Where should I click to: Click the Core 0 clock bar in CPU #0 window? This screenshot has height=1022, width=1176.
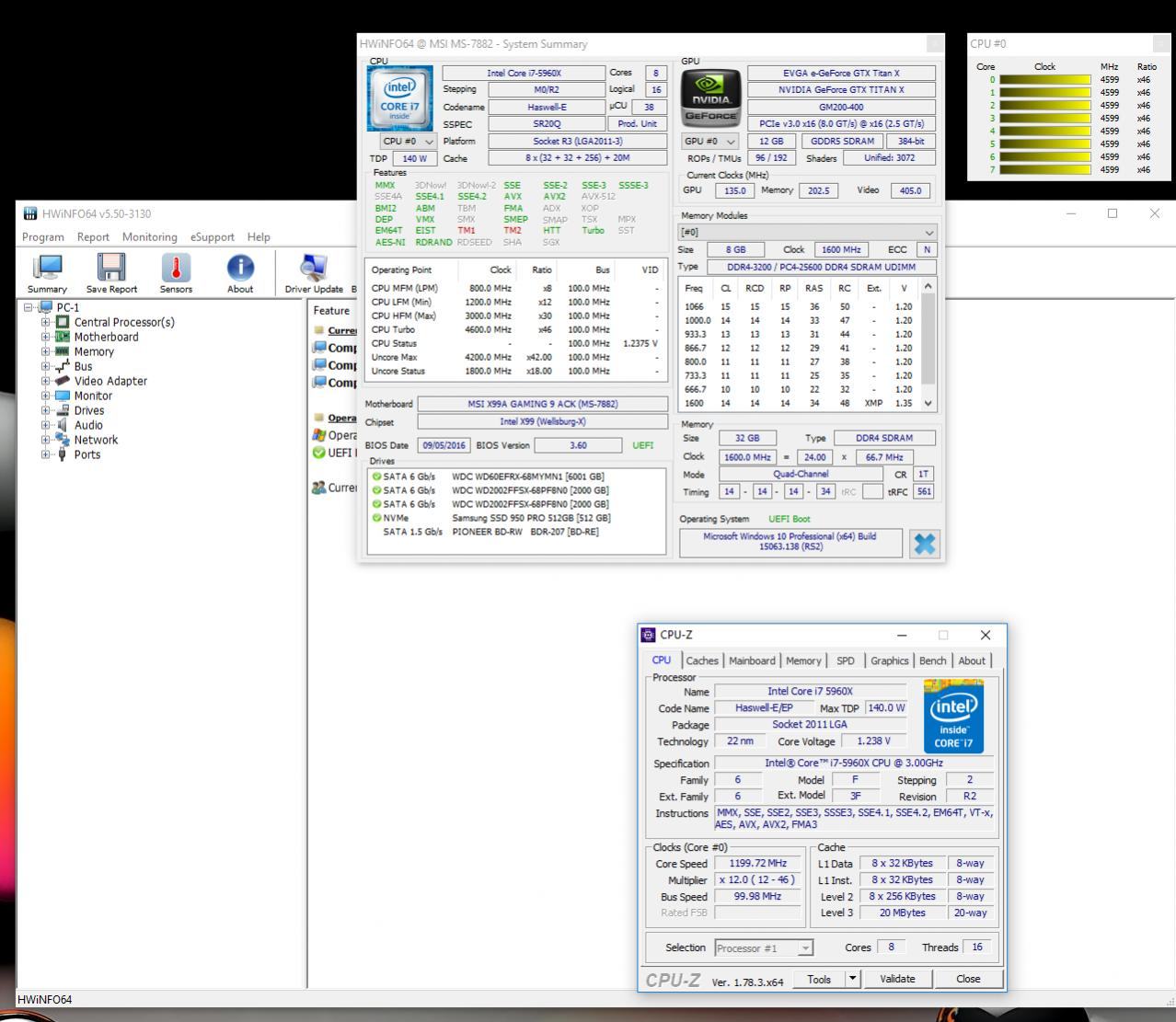(x=1044, y=79)
